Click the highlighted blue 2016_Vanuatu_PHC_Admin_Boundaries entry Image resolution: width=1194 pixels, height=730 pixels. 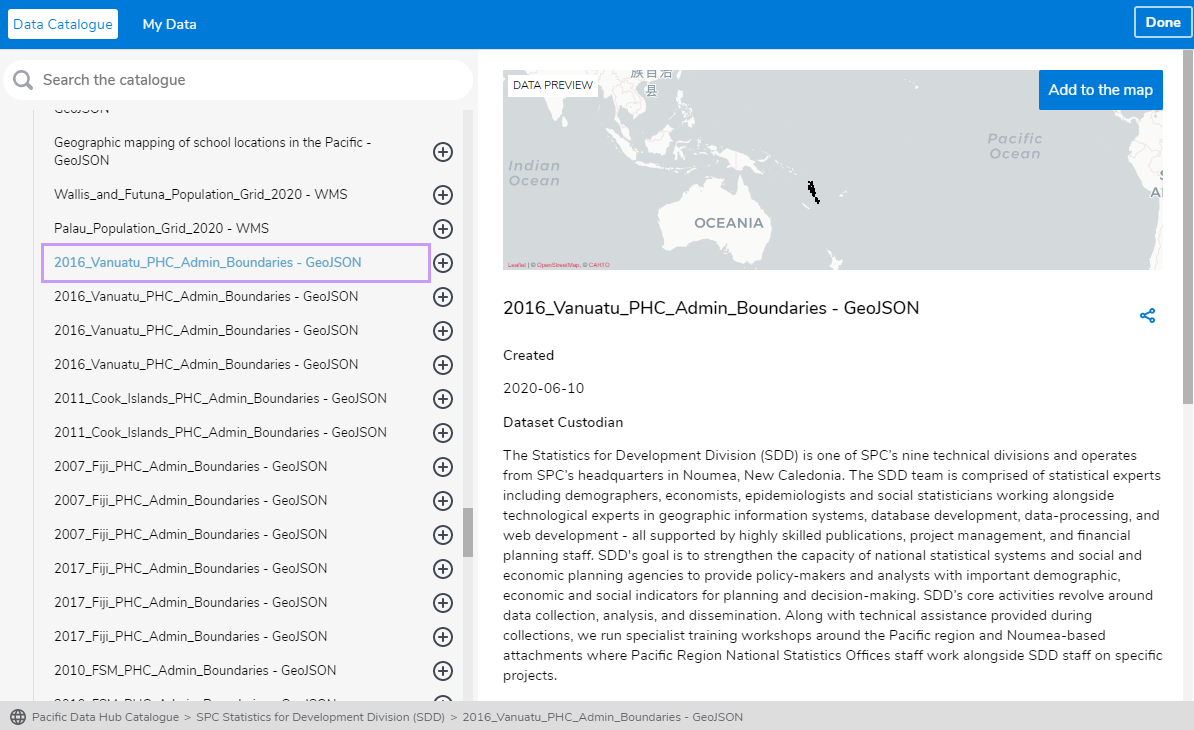[x=236, y=263]
